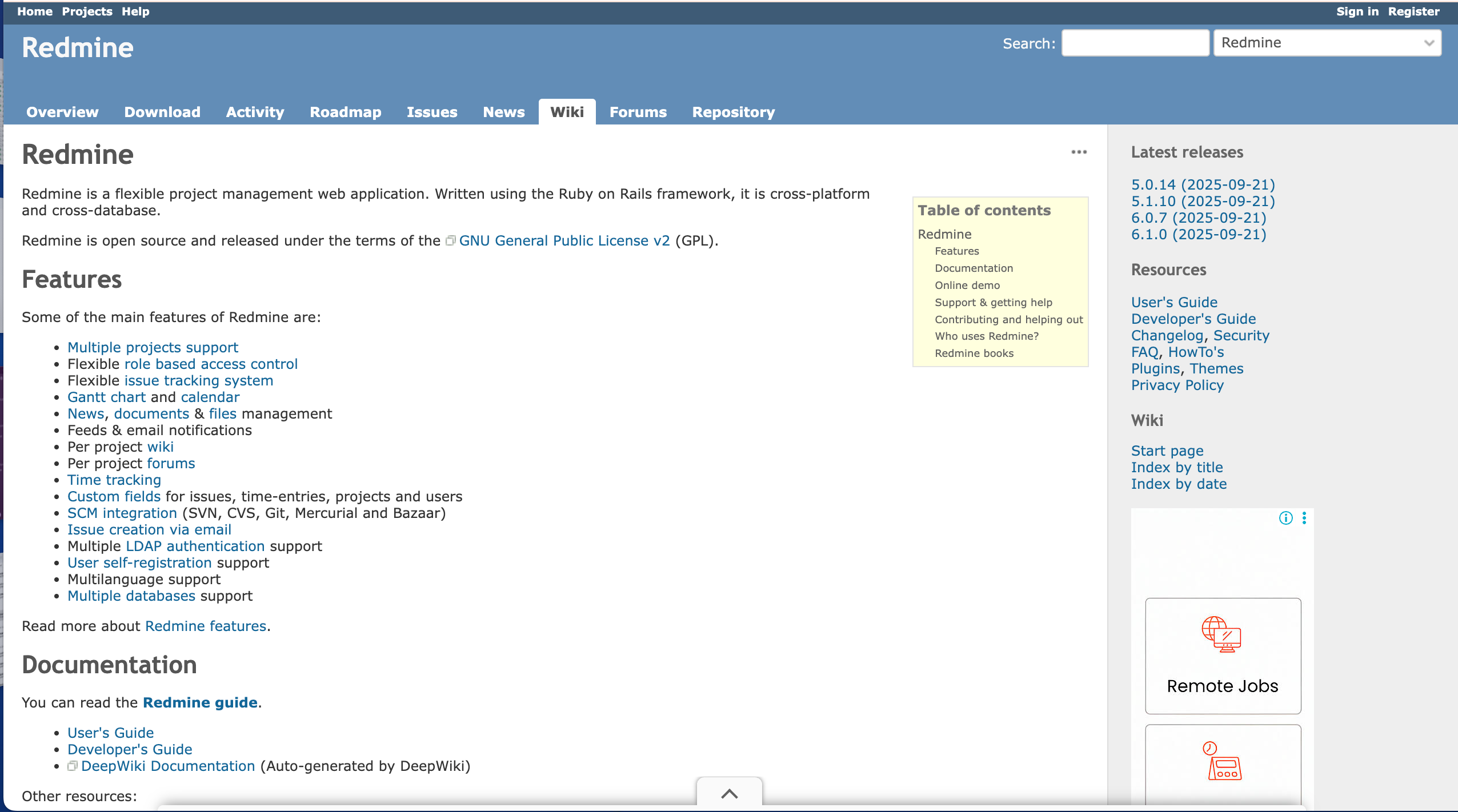1458x812 pixels.
Task: Click Sign in at top right
Action: [x=1357, y=11]
